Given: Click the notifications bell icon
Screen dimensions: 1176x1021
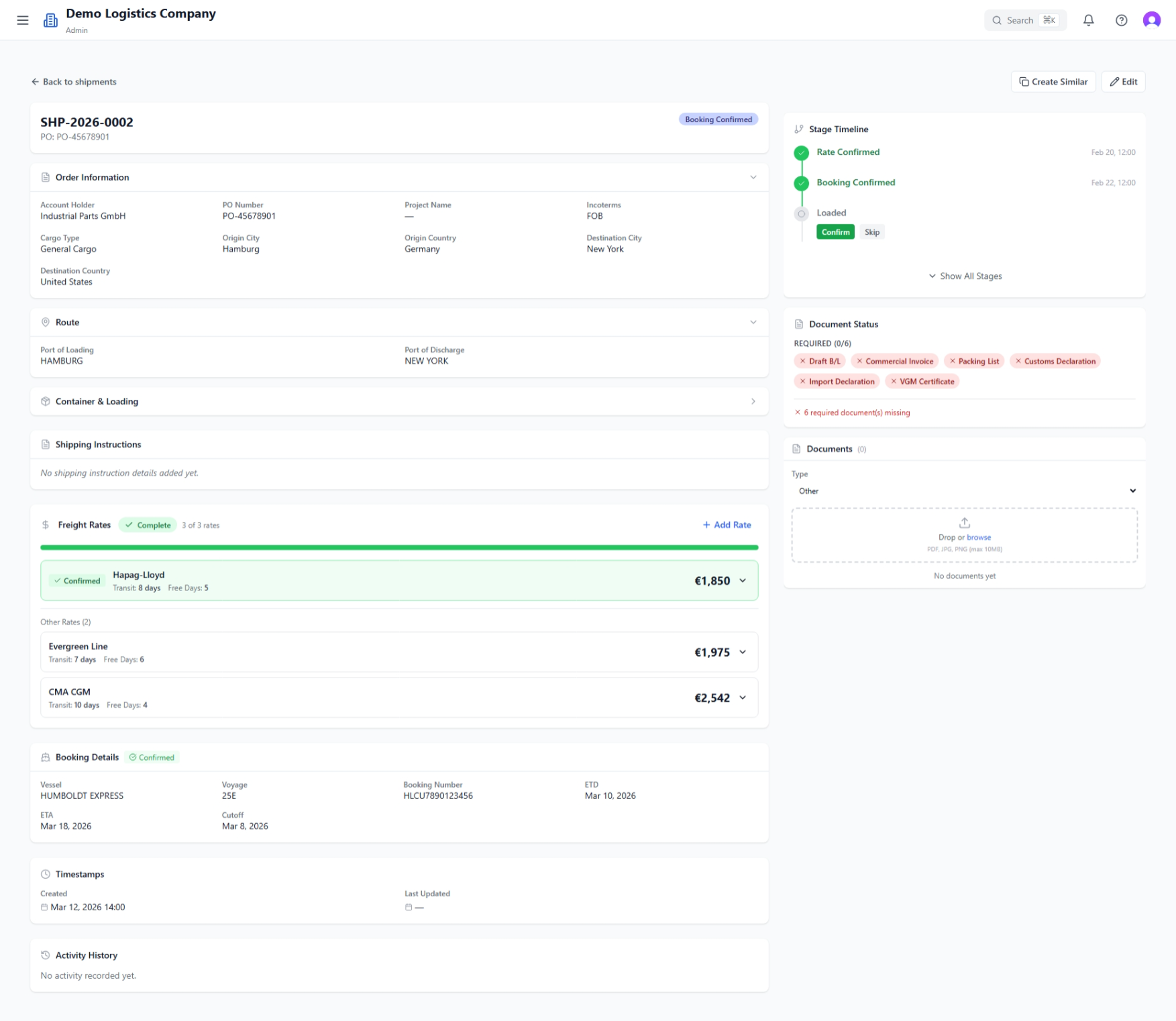Looking at the screenshot, I should pos(1088,20).
